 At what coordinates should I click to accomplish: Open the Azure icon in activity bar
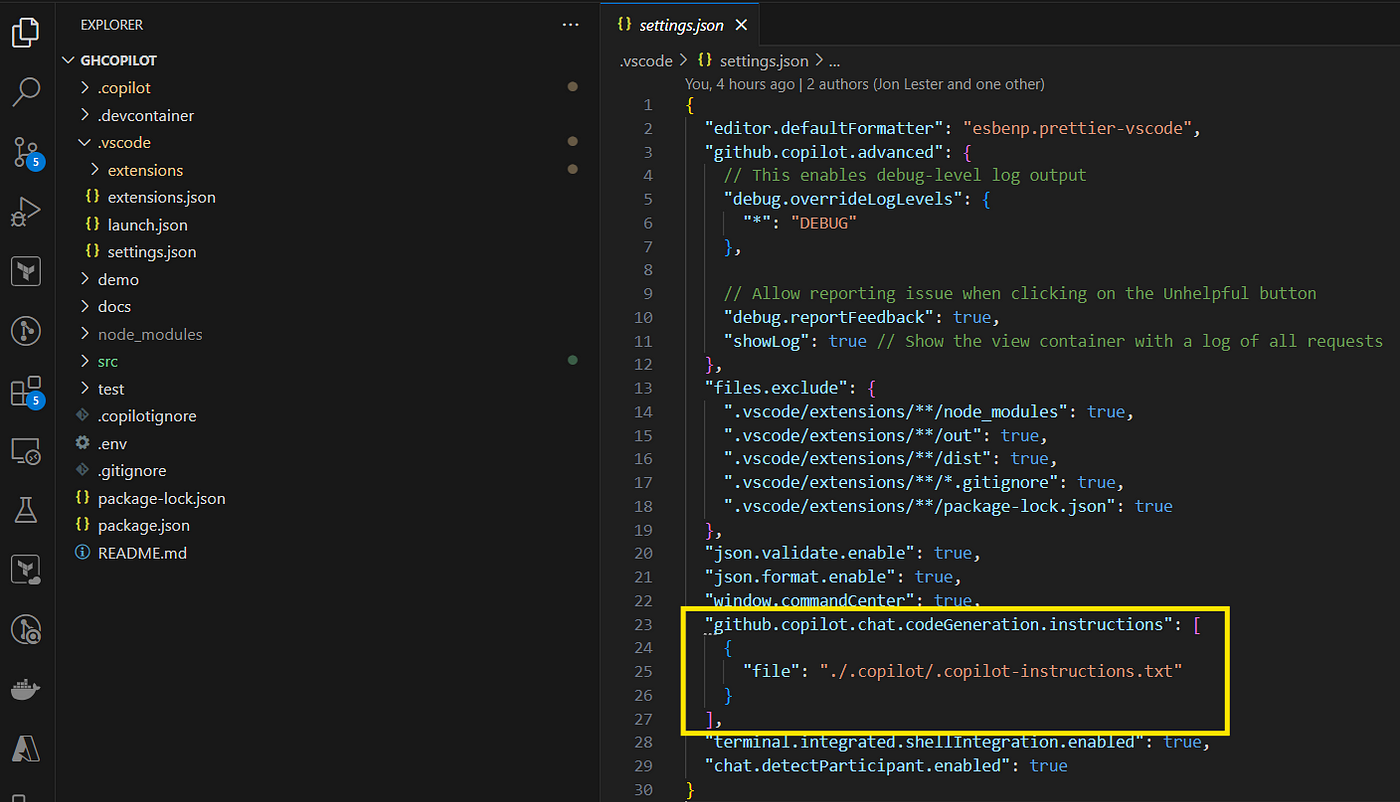click(x=26, y=748)
